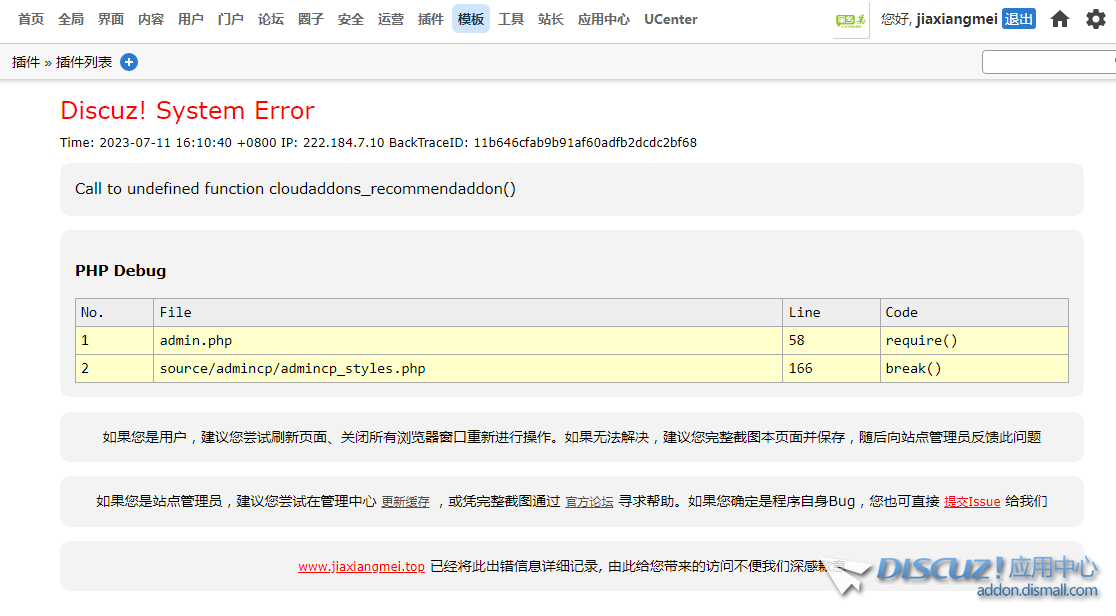This screenshot has height=616, width=1116.
Task: Click 插件列表 in the breadcrumb
Action: [x=84, y=62]
